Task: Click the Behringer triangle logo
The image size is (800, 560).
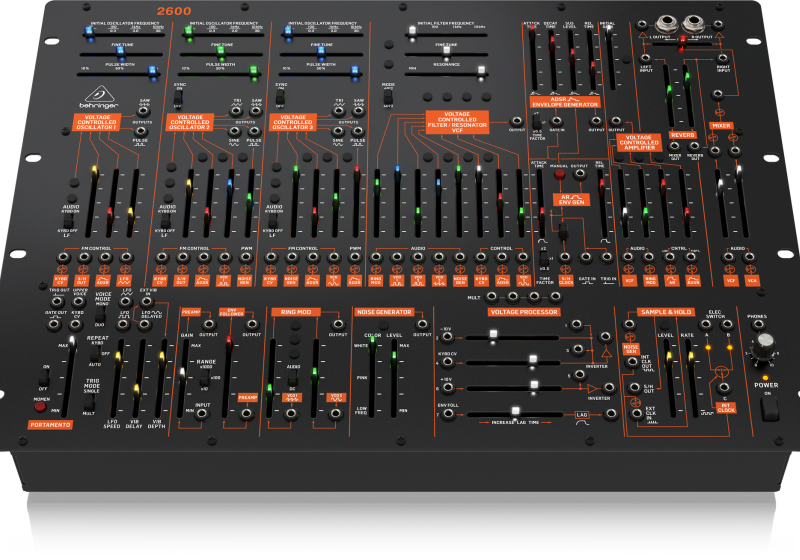Action: [x=99, y=93]
